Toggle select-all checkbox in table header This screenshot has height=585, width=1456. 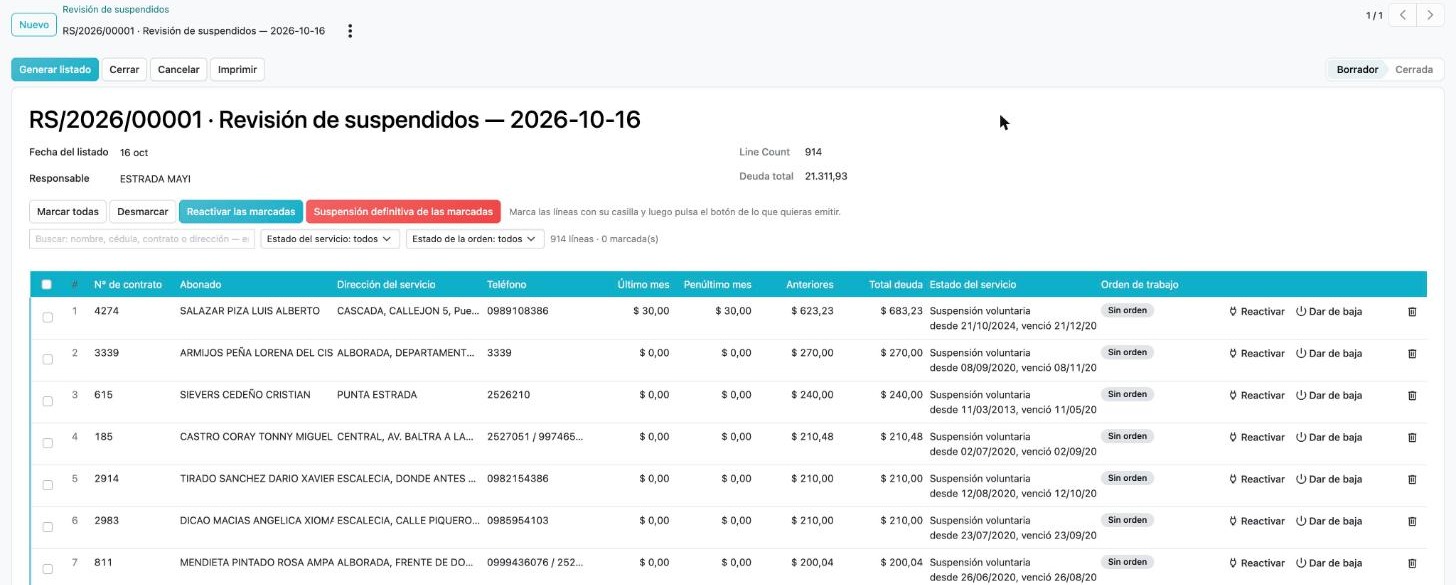click(x=47, y=285)
